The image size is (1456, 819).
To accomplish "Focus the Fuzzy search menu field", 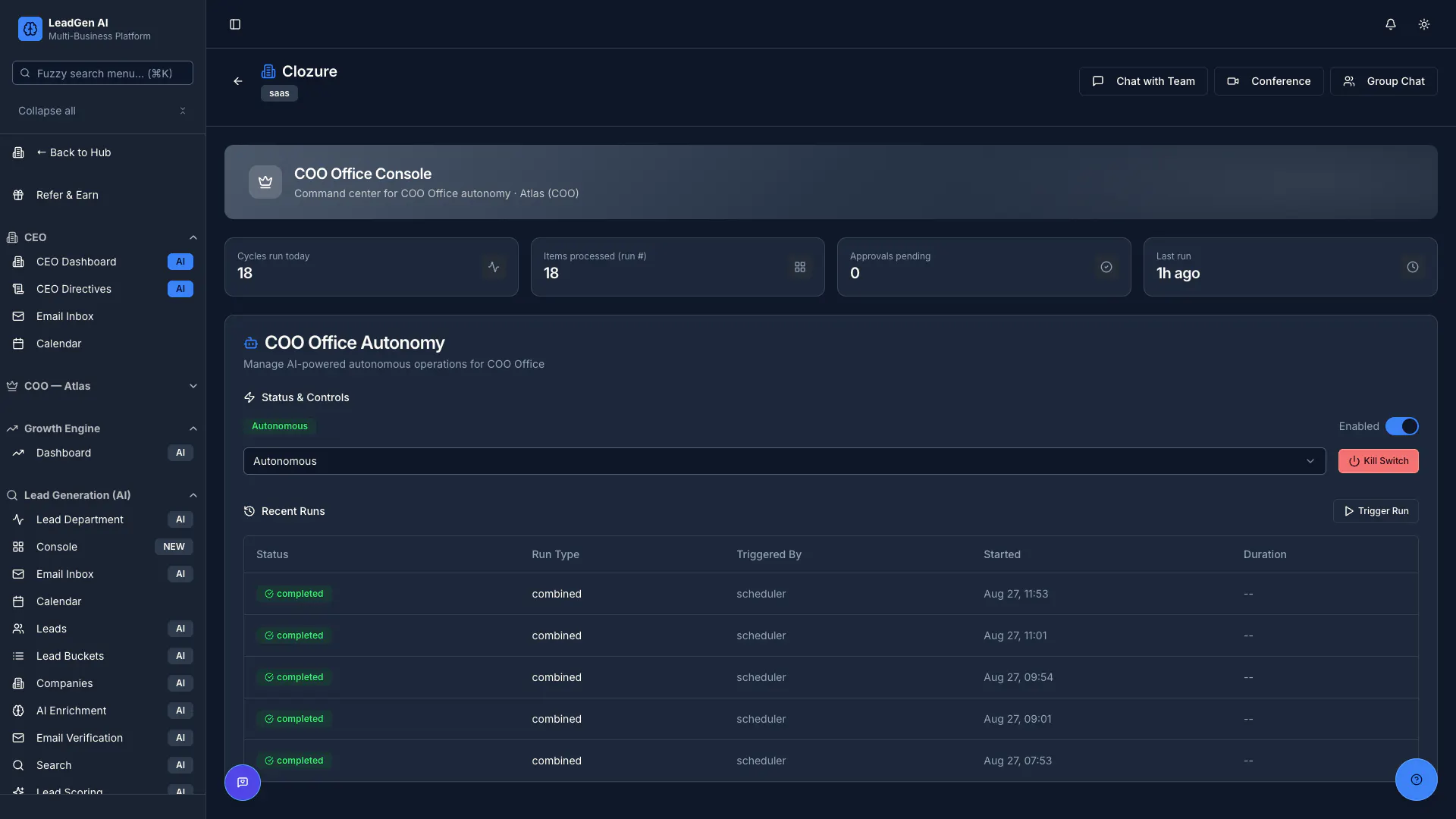I will click(x=102, y=73).
